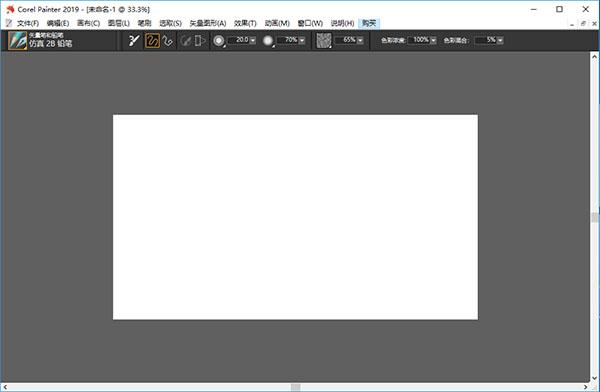Click the paper grain texture icon
The height and width of the screenshot is (392, 600).
click(324, 41)
